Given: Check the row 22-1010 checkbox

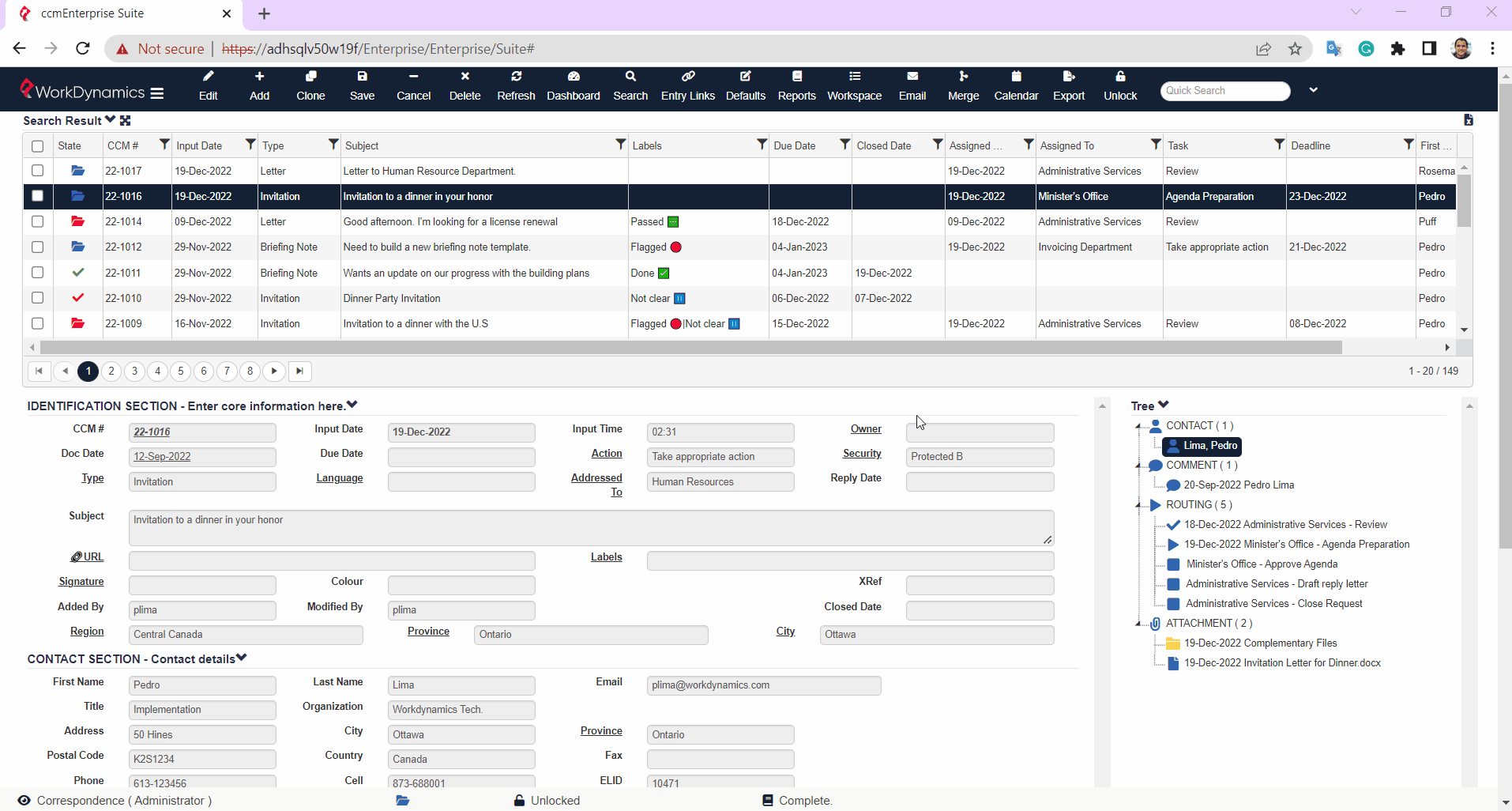Looking at the screenshot, I should 37,298.
